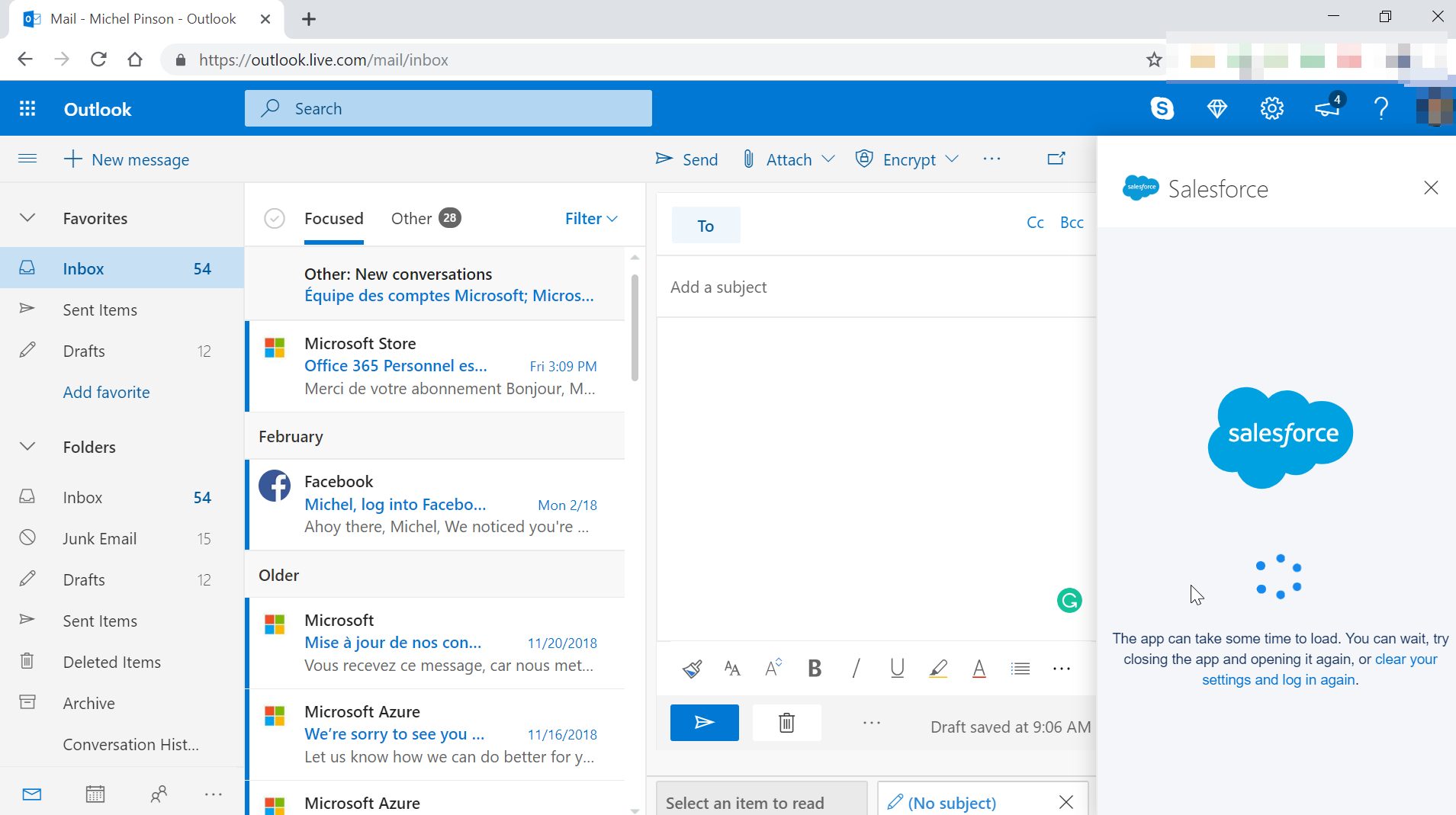Apply the format painter
The height and width of the screenshot is (815, 1456).
coord(692,669)
